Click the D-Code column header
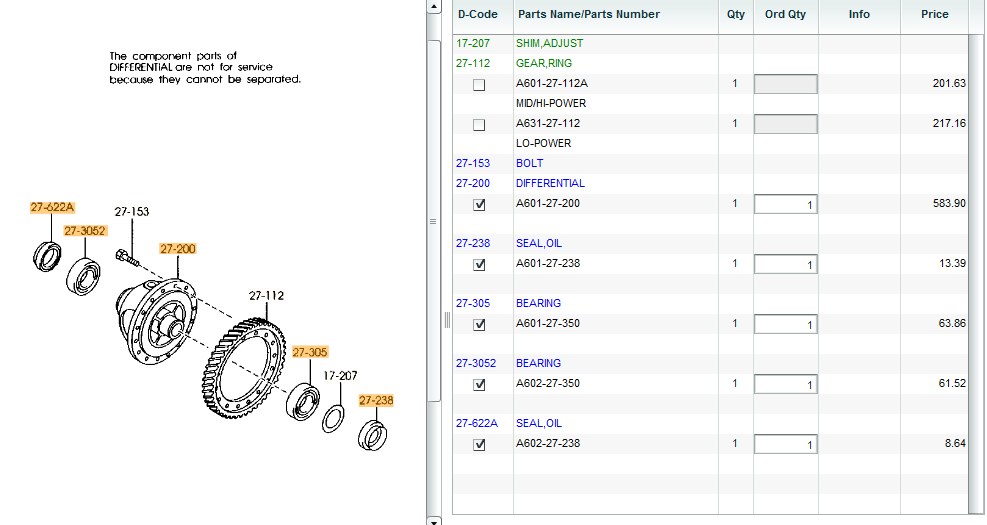 click(x=477, y=14)
